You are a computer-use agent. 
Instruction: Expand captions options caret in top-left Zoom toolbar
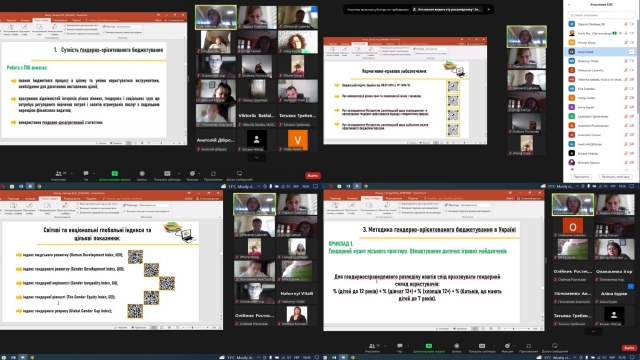point(180,173)
